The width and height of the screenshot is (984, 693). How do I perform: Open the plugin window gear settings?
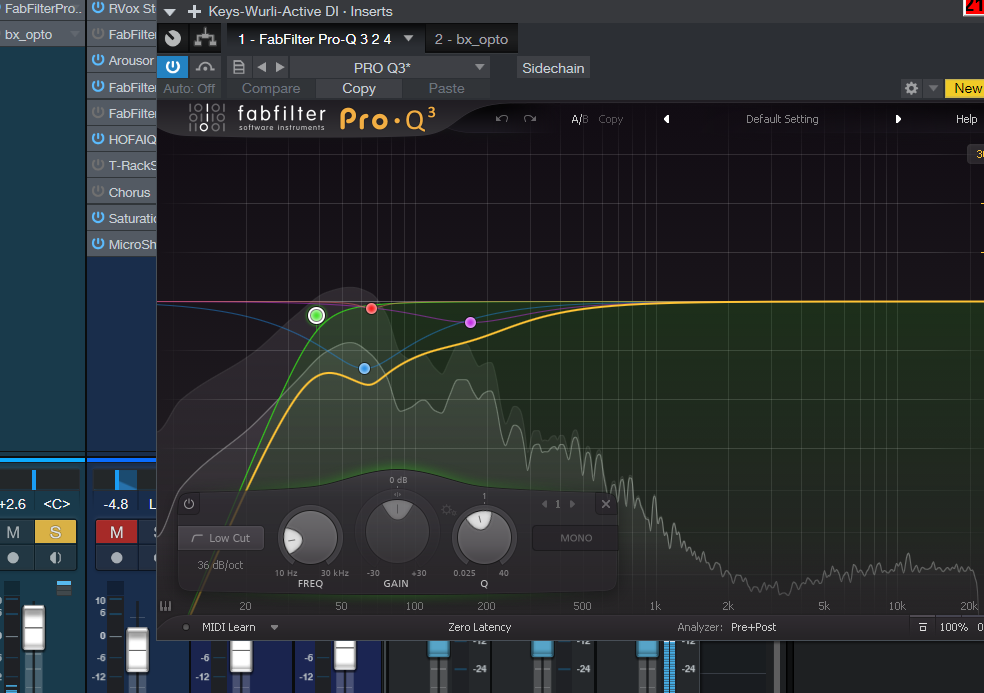(x=911, y=89)
